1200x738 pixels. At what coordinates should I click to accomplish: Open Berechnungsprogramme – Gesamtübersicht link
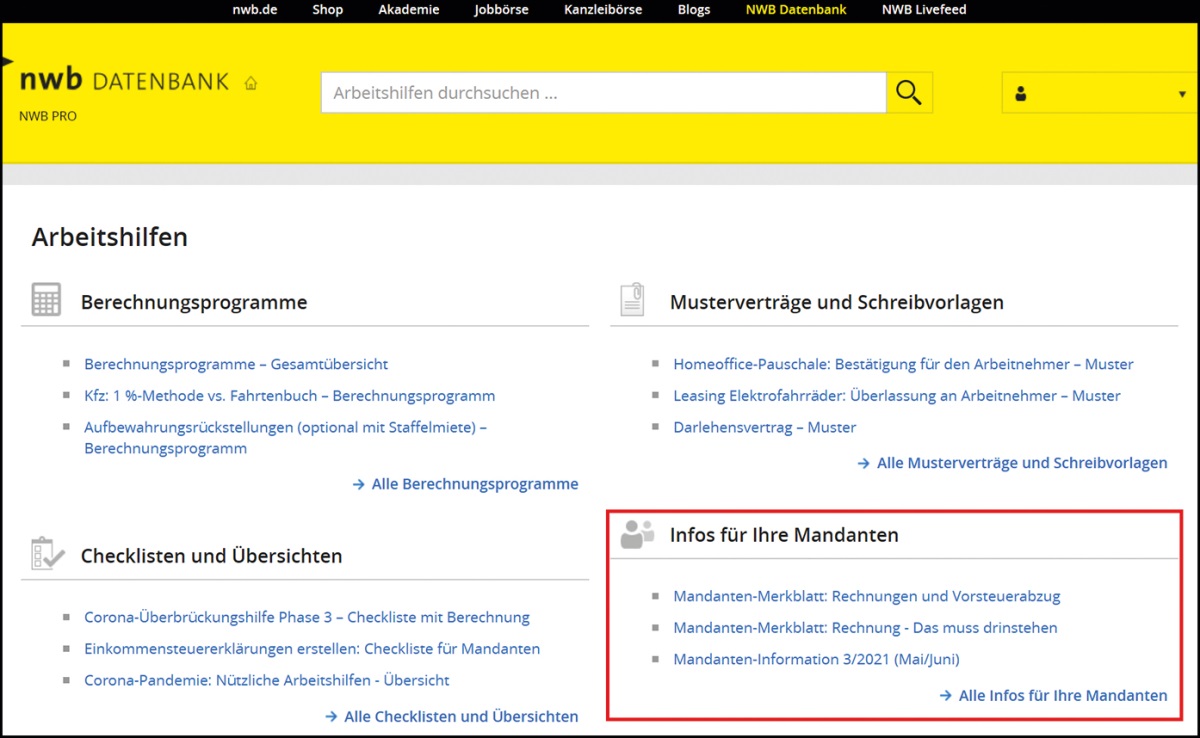[236, 364]
